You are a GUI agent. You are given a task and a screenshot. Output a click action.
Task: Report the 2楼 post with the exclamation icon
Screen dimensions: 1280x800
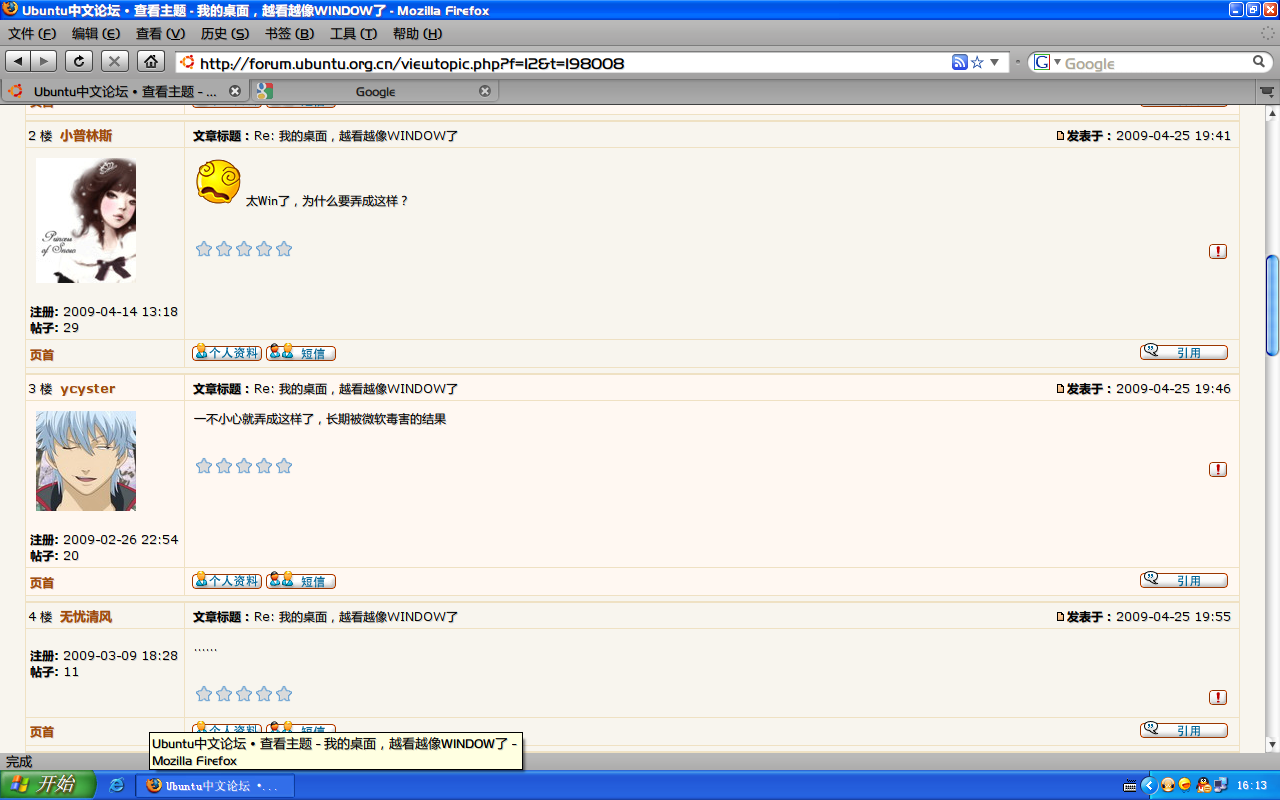pyautogui.click(x=1218, y=251)
